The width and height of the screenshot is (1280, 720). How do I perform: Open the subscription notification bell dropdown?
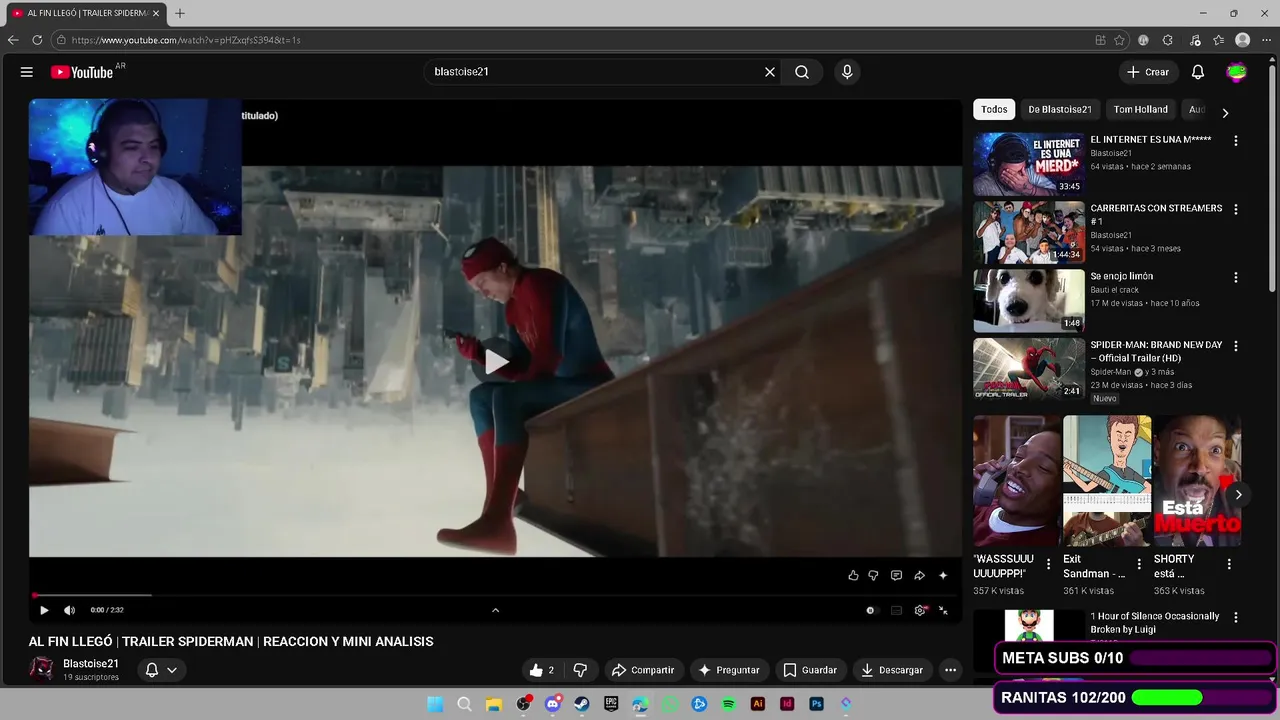tap(161, 670)
